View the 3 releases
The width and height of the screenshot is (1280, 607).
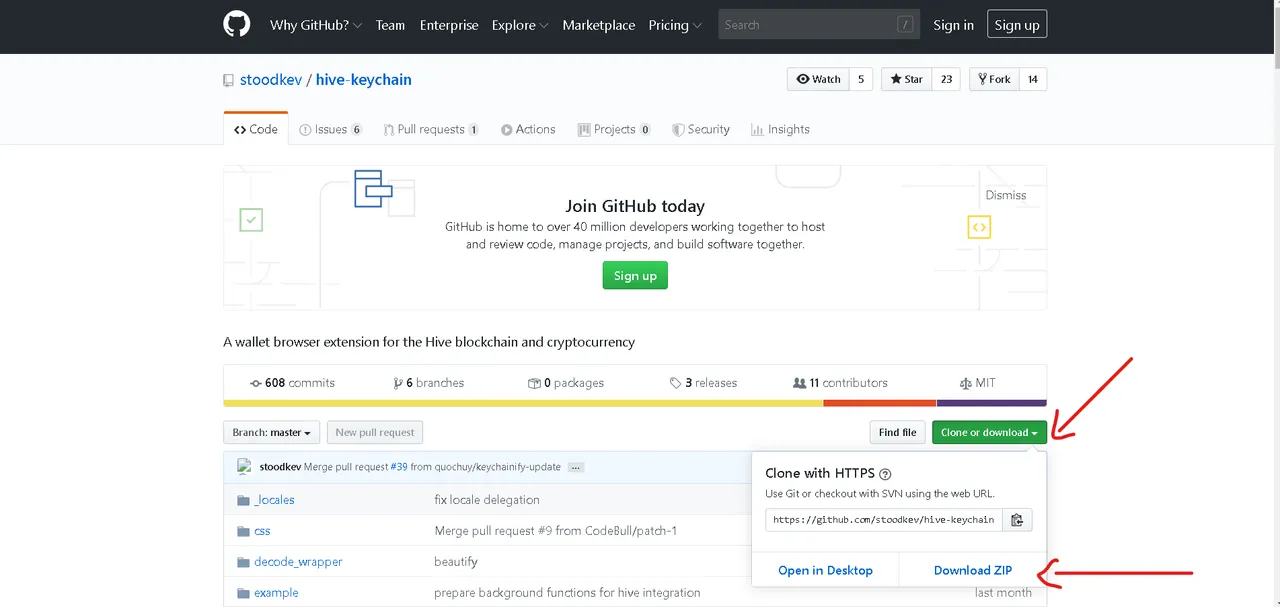[703, 383]
